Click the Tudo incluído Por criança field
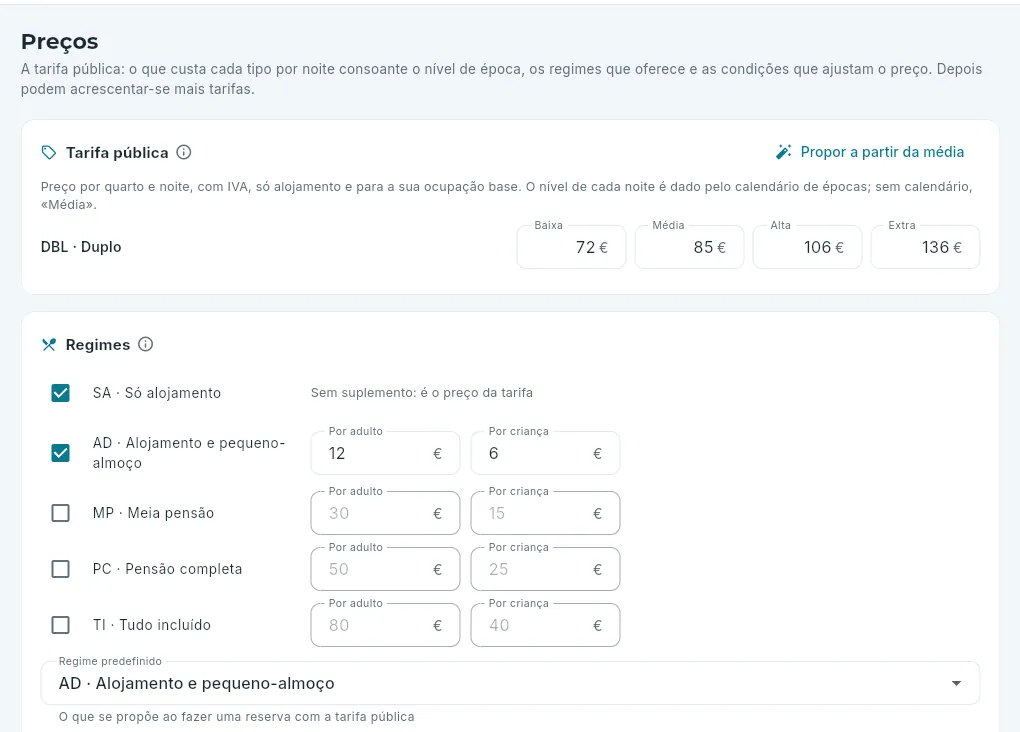Image resolution: width=1020 pixels, height=732 pixels. [x=545, y=625]
